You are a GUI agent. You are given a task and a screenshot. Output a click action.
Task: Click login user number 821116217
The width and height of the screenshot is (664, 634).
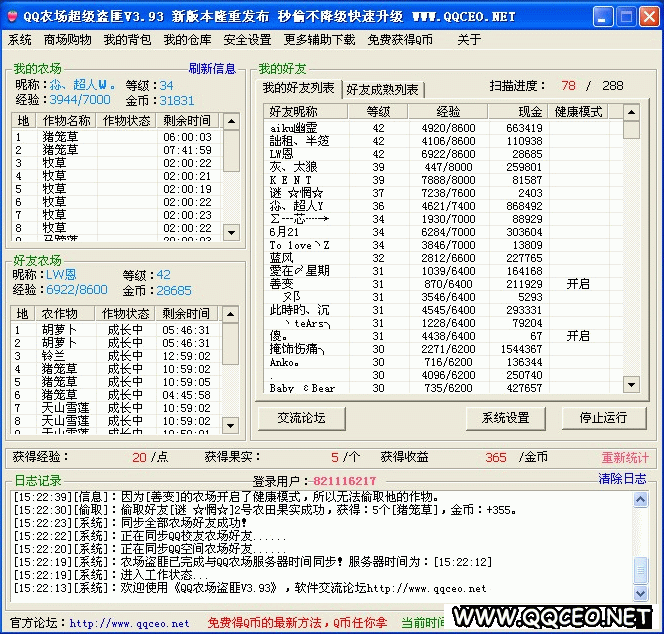click(x=344, y=481)
